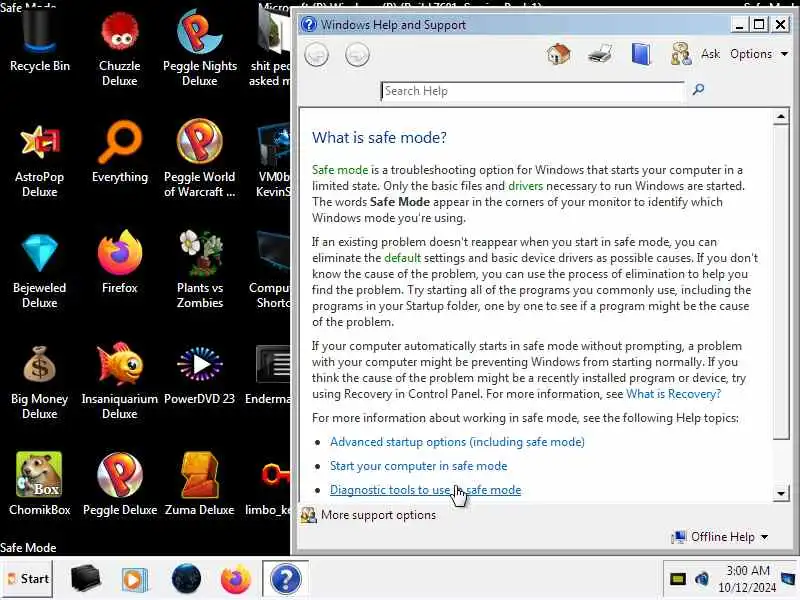Browse Help using the book icon
800x600 pixels.
click(641, 54)
